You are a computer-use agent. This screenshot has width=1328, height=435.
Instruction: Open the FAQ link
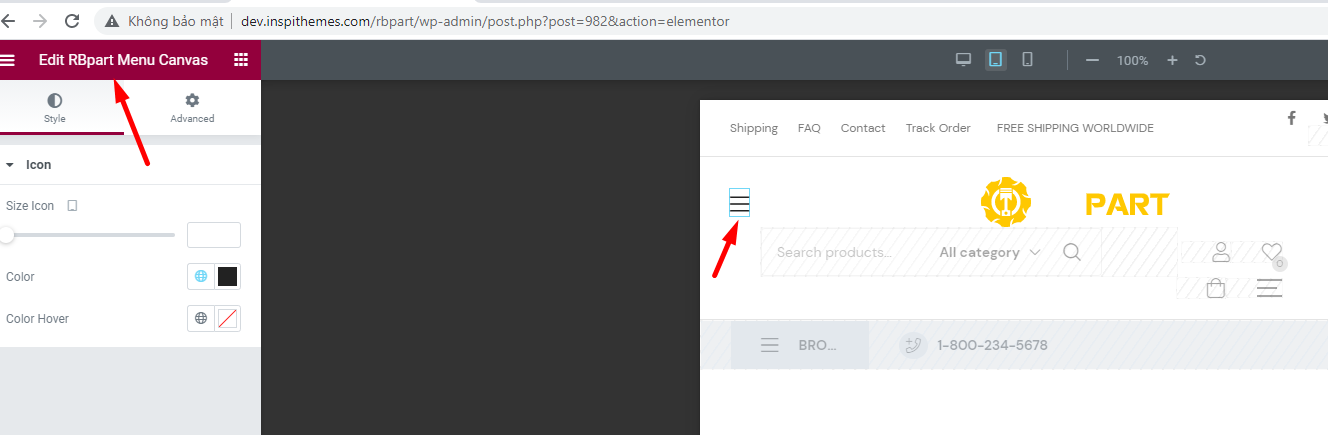tap(809, 128)
